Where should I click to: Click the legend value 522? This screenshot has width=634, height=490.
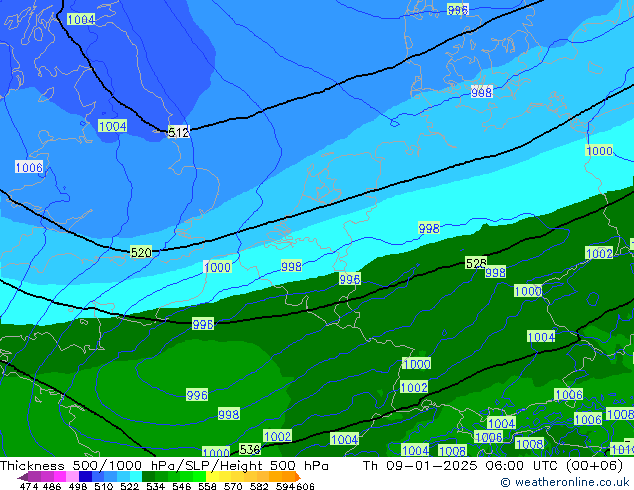tap(129, 486)
